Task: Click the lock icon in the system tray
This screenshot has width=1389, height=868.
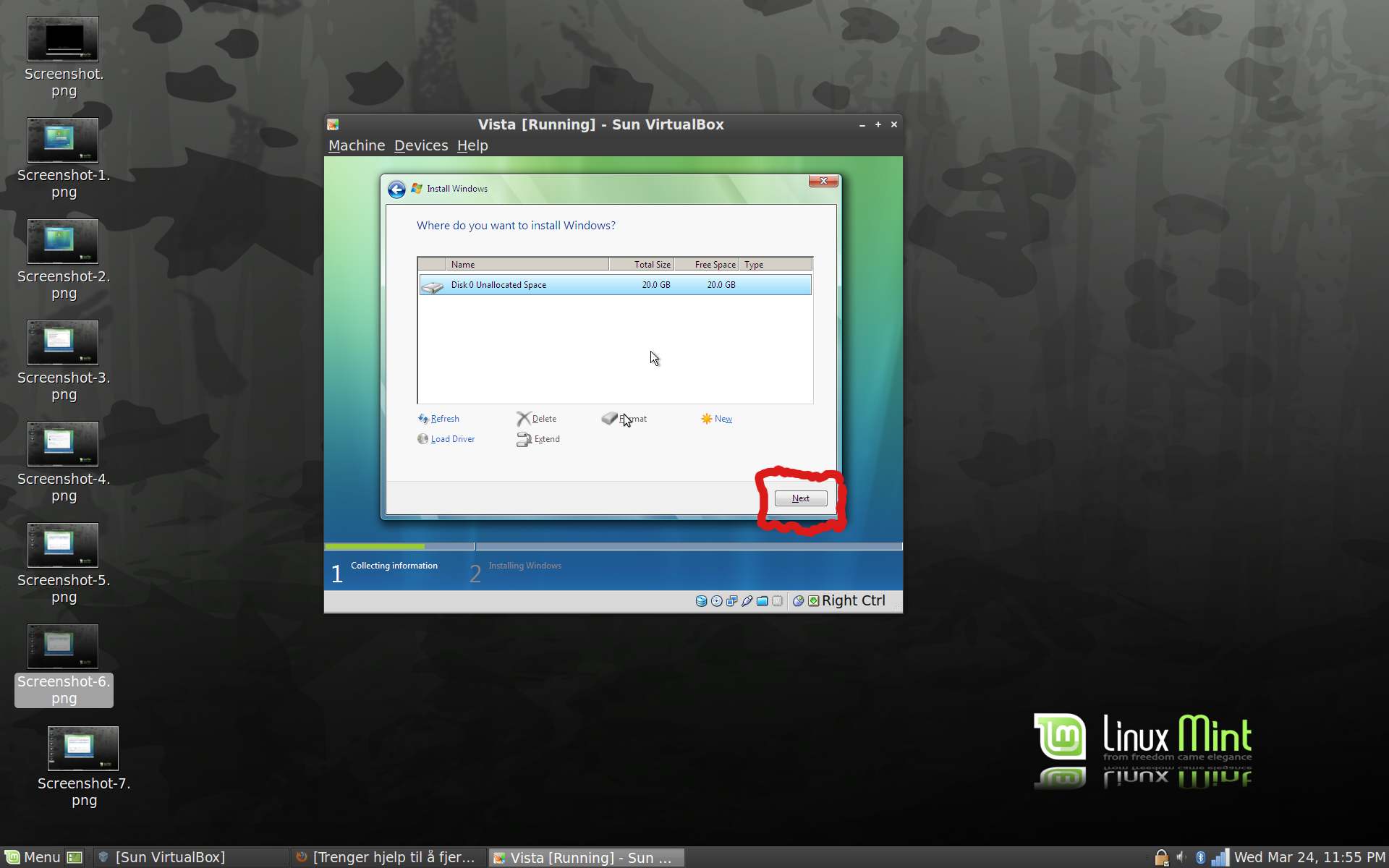Action: [x=1161, y=858]
